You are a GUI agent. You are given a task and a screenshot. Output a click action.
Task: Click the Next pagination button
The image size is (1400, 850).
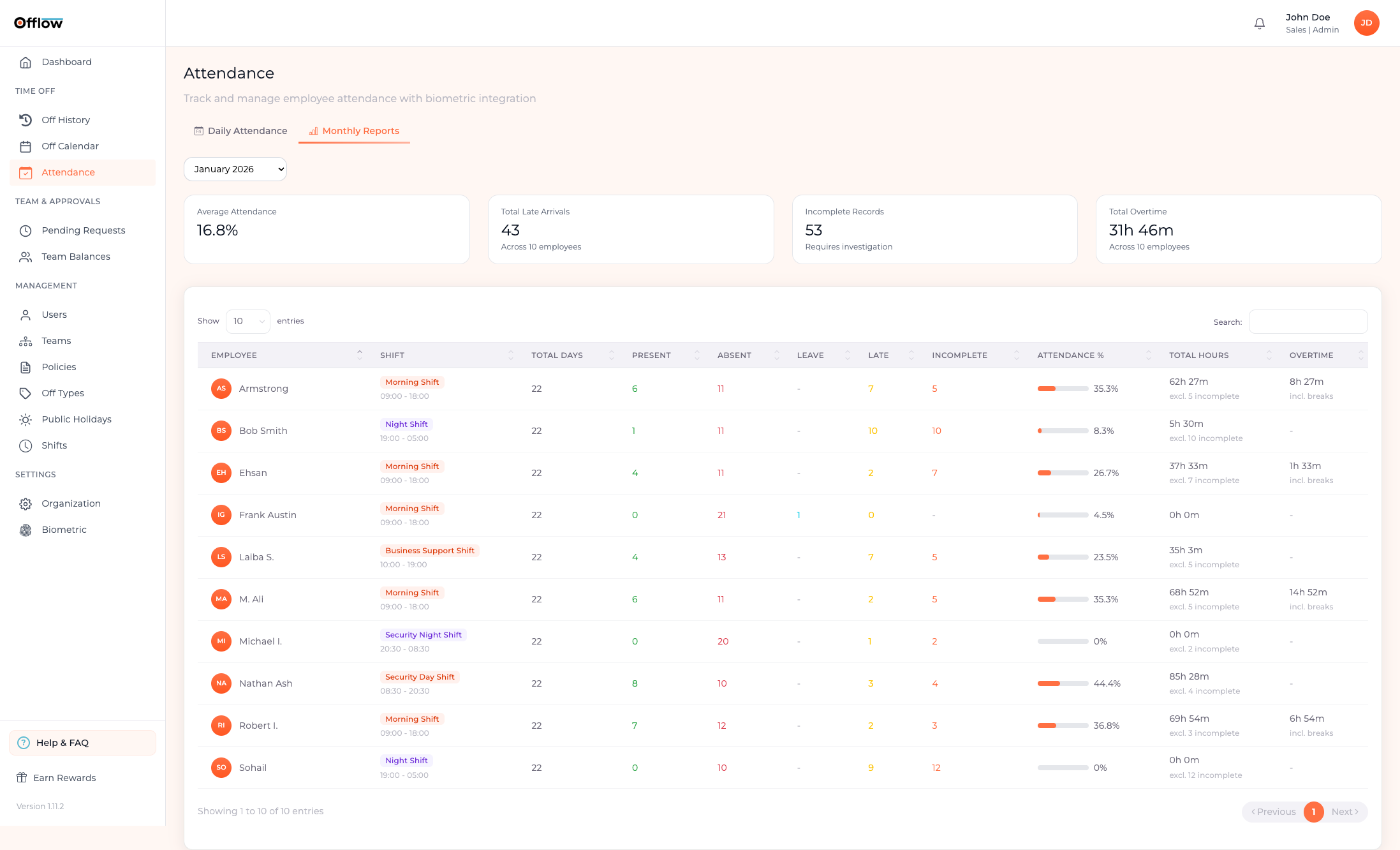(x=1345, y=812)
